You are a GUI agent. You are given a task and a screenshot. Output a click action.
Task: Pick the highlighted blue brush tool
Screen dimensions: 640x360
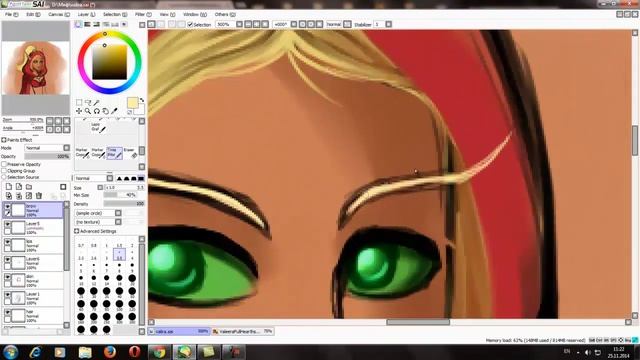tap(114, 153)
